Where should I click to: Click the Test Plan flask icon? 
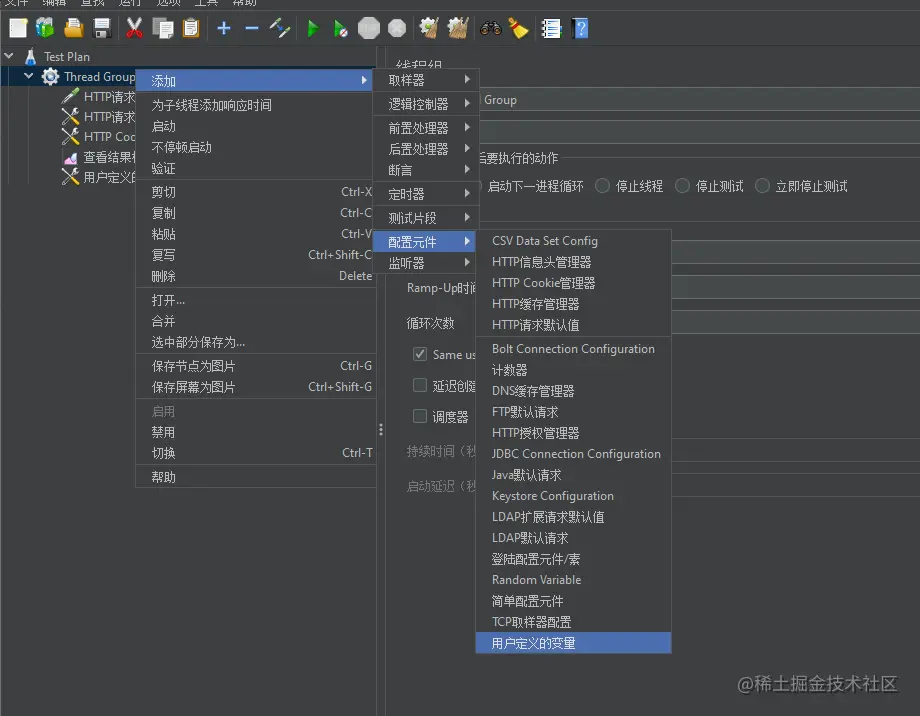(x=31, y=57)
